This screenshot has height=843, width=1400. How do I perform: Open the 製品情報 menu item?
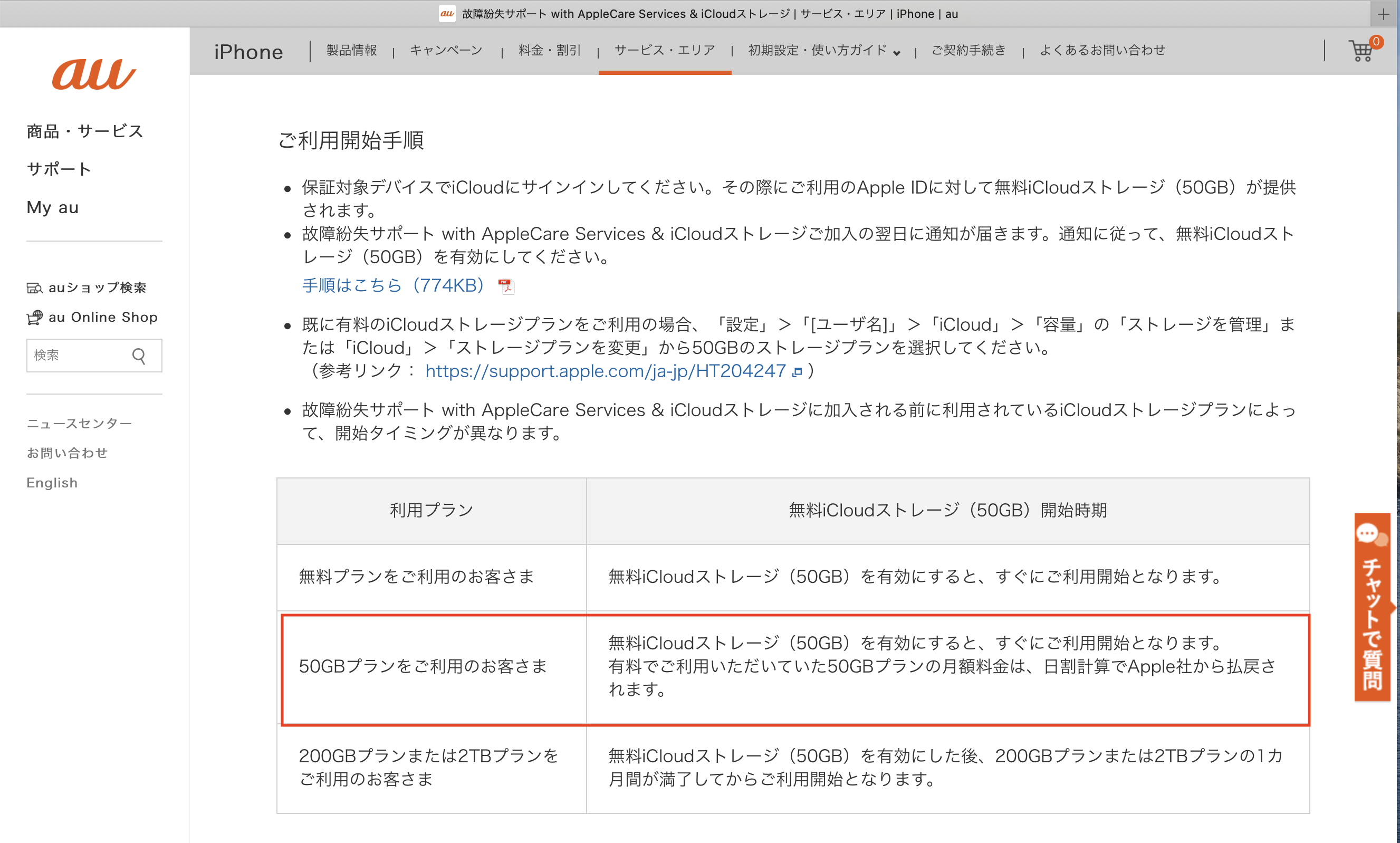click(x=351, y=51)
